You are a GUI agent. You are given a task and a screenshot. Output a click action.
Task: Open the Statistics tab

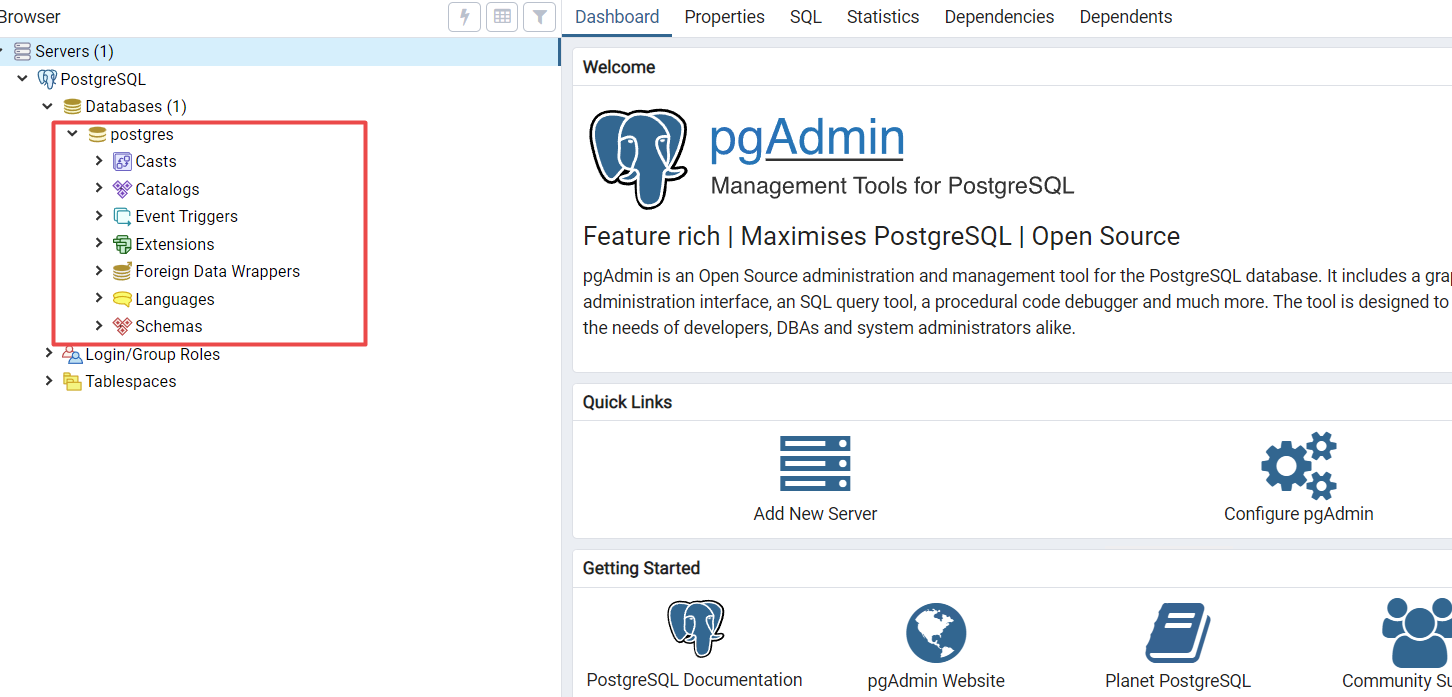pyautogui.click(x=883, y=17)
